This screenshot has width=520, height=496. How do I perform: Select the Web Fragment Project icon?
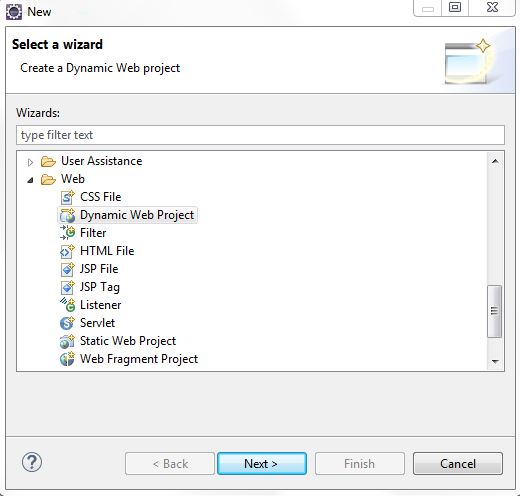tap(67, 359)
